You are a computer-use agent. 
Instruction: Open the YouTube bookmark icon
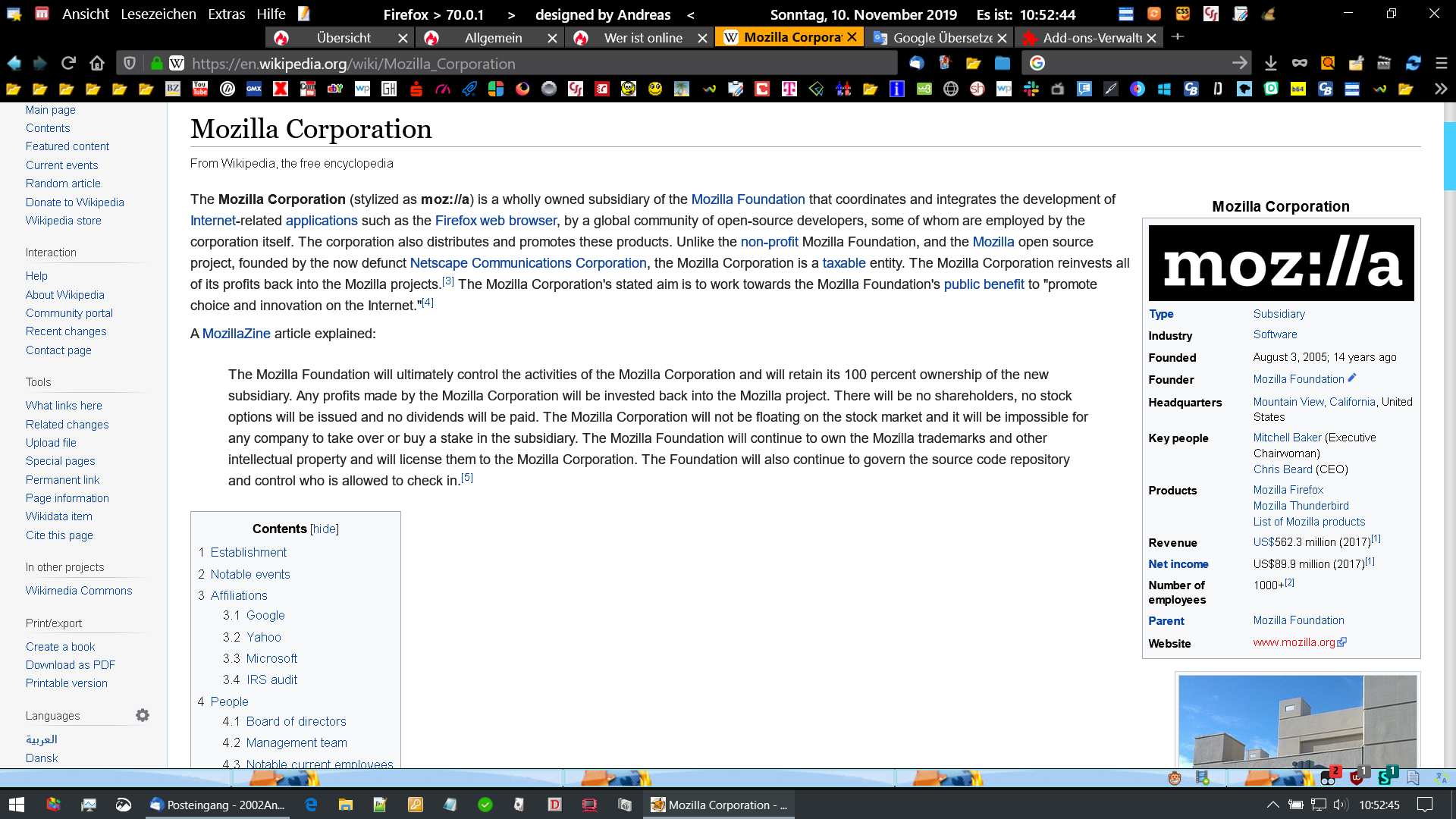click(200, 89)
